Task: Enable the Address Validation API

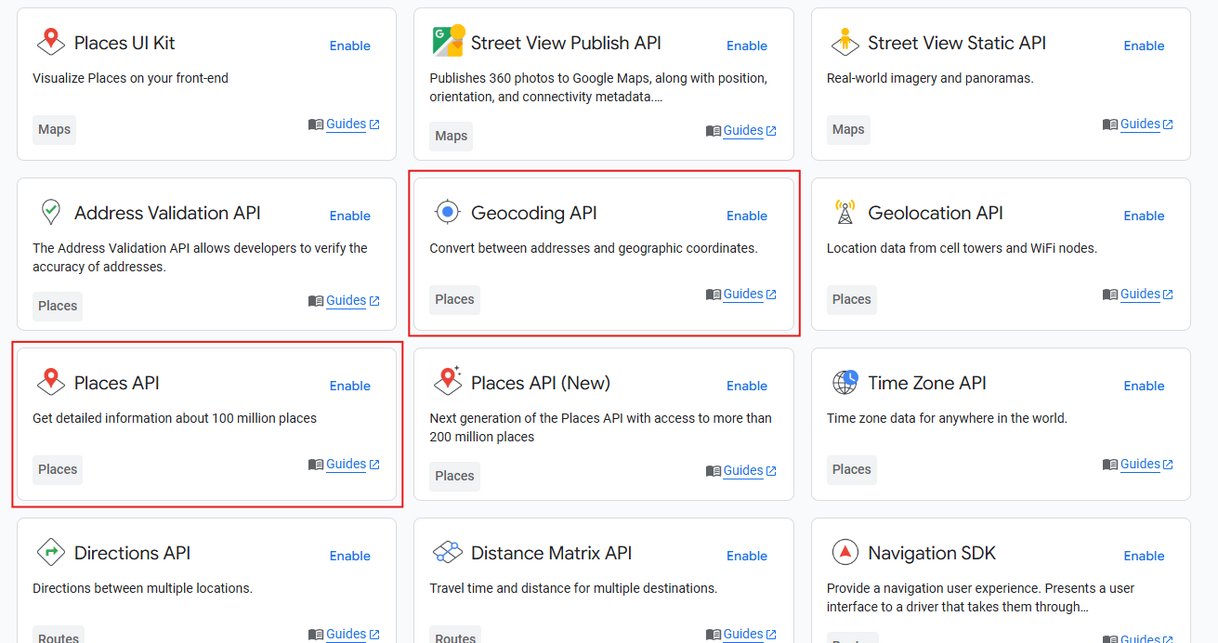Action: 350,216
